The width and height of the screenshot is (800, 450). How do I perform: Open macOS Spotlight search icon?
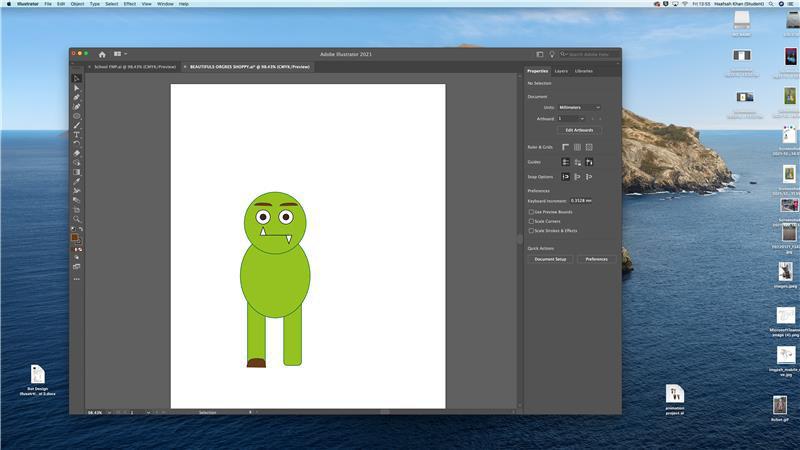(x=771, y=4)
